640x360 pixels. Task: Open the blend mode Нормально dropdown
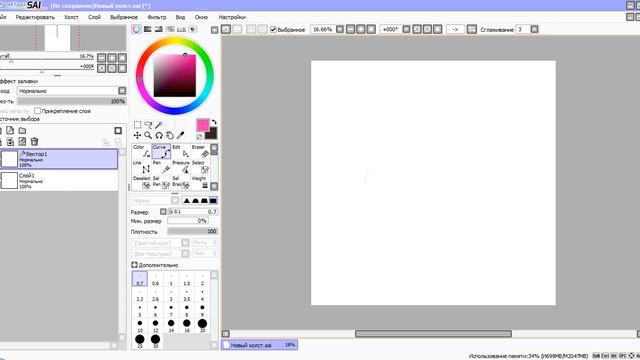pyautogui.click(x=122, y=91)
